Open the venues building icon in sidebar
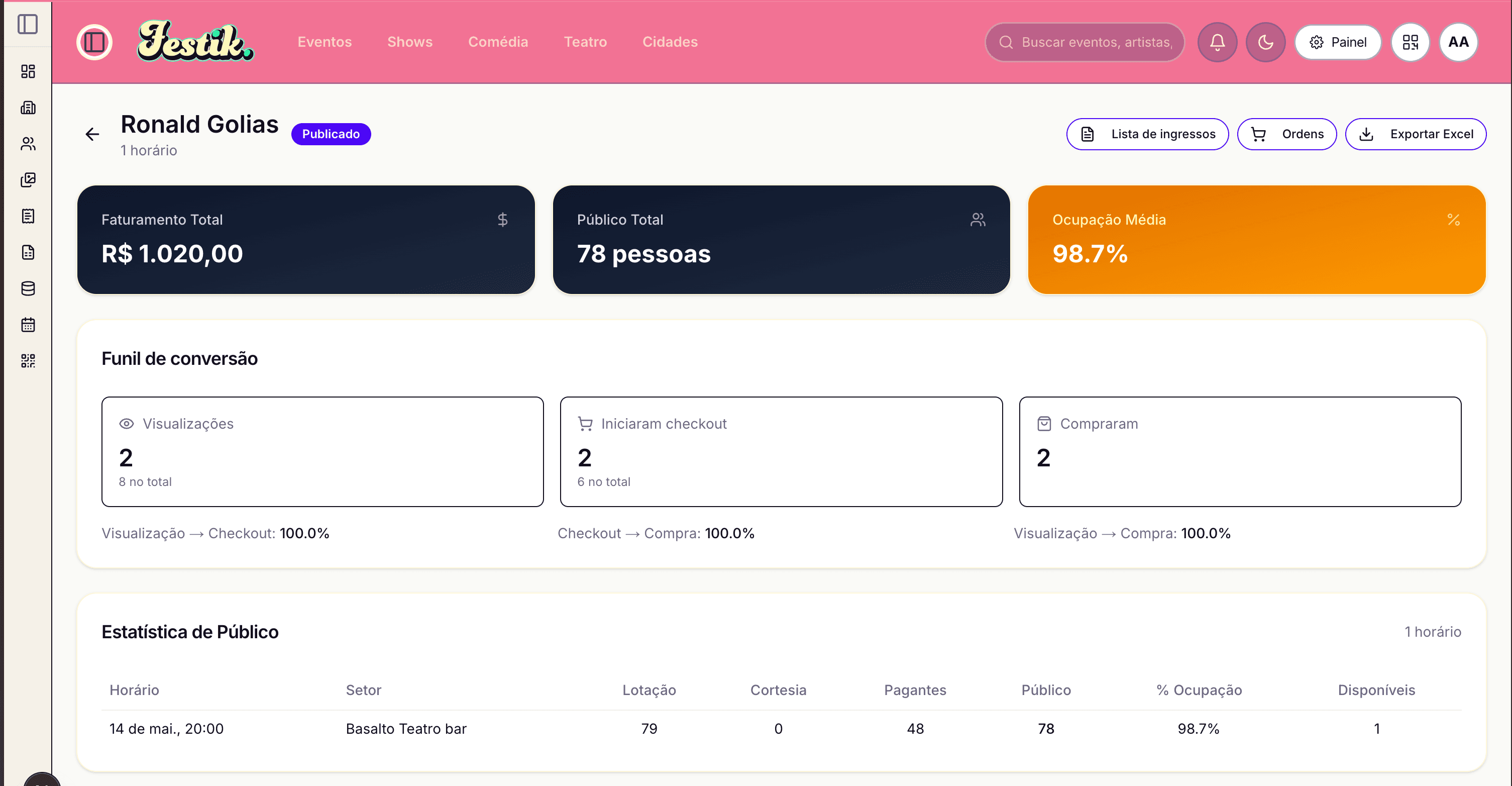Image resolution: width=1512 pixels, height=786 pixels. [x=28, y=108]
